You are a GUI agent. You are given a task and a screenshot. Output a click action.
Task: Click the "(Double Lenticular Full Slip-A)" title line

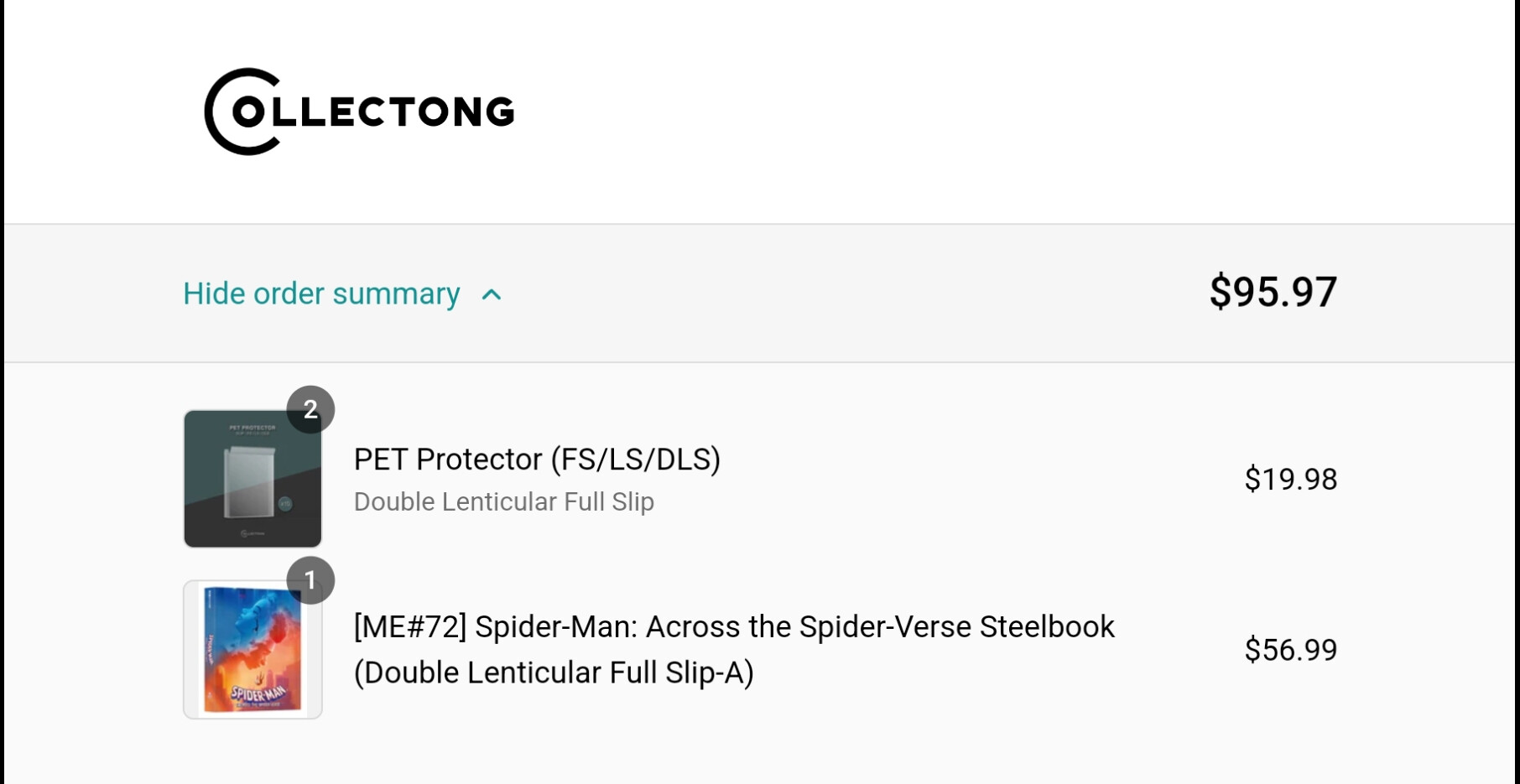[554, 672]
